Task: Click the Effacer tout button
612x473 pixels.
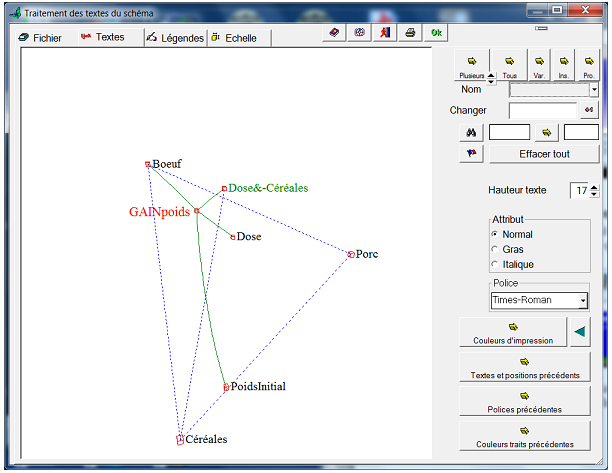Action: click(544, 154)
